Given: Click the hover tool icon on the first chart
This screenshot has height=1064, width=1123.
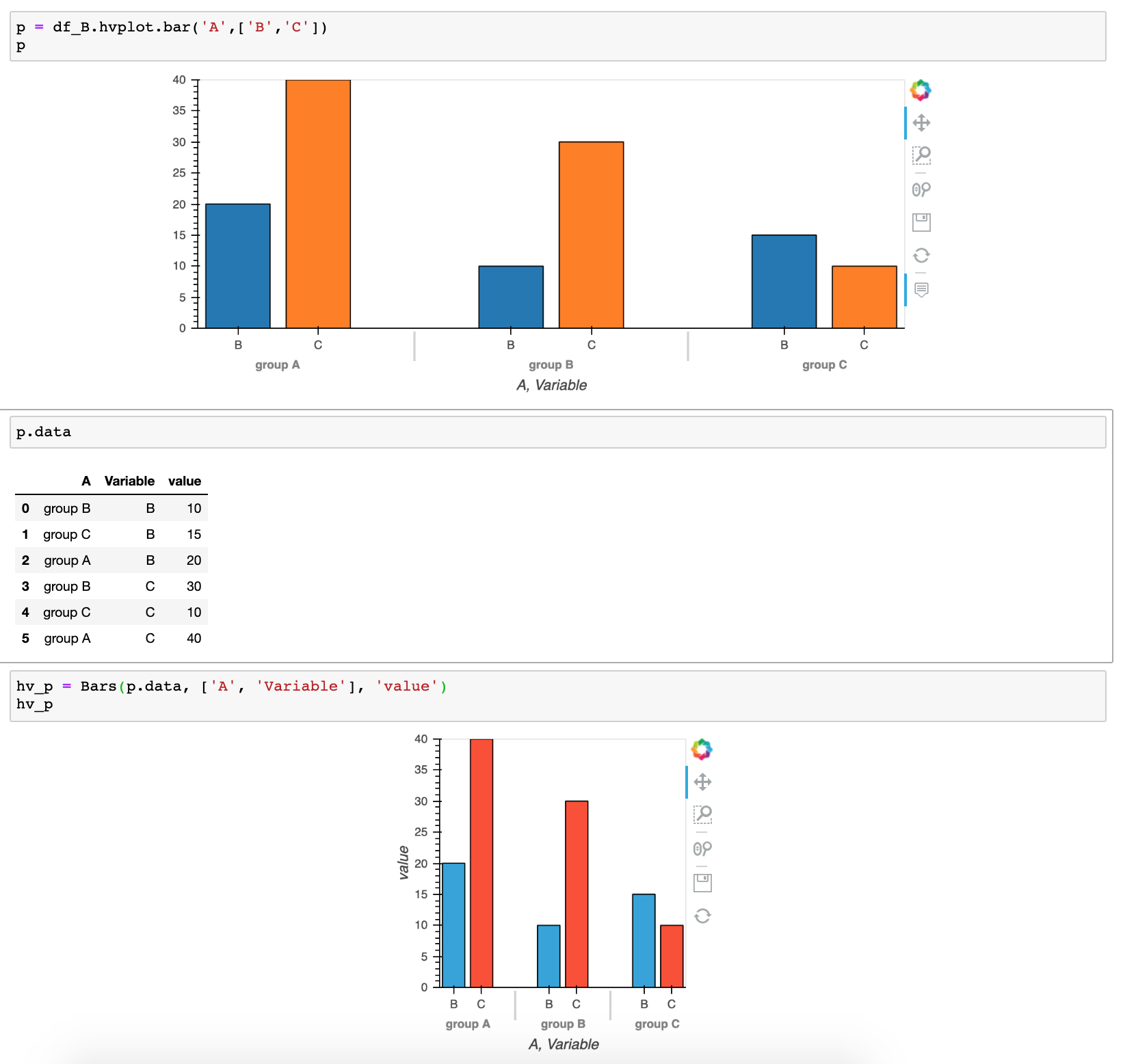Looking at the screenshot, I should click(921, 289).
